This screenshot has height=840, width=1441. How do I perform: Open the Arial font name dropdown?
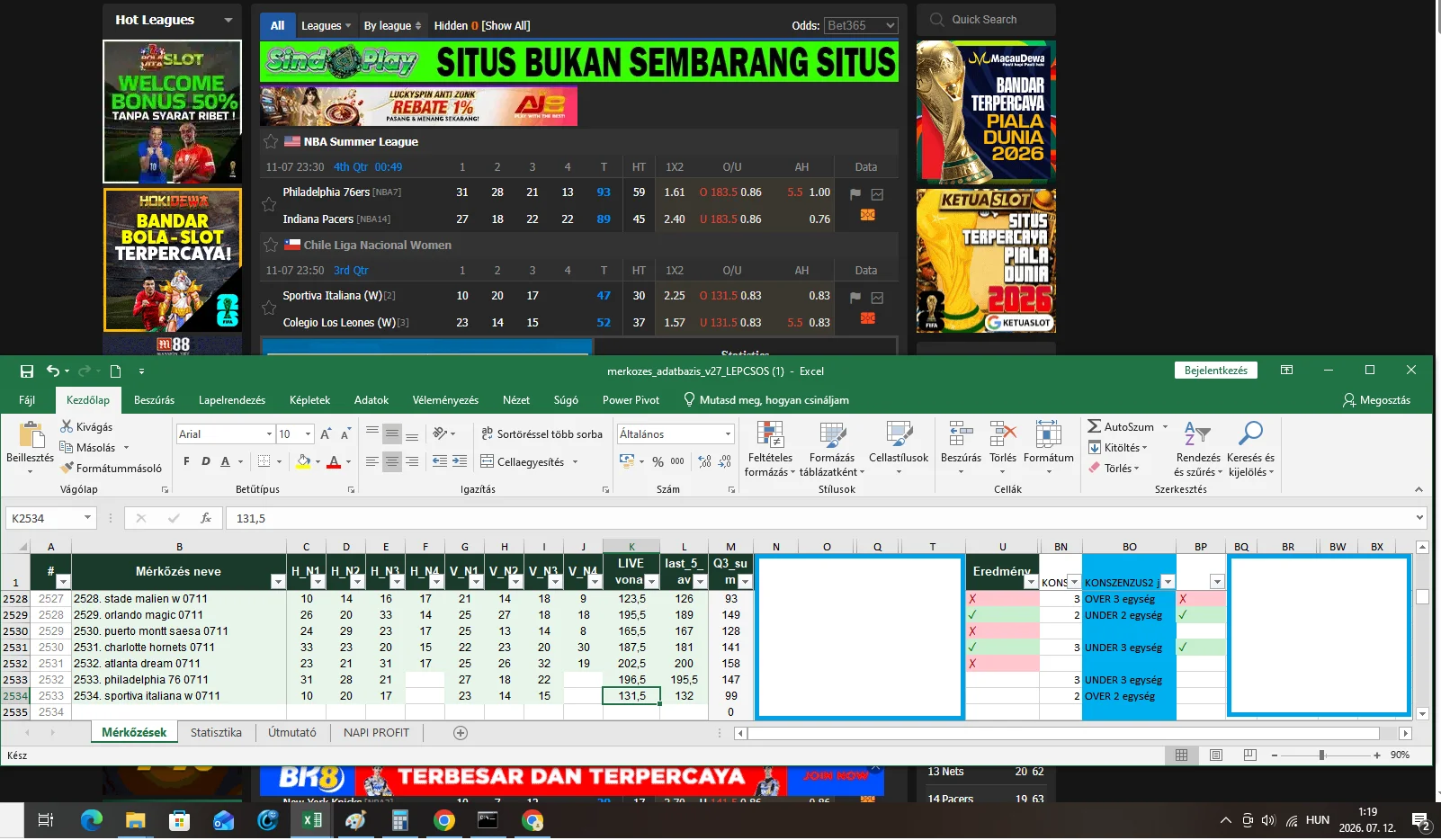[x=268, y=434]
